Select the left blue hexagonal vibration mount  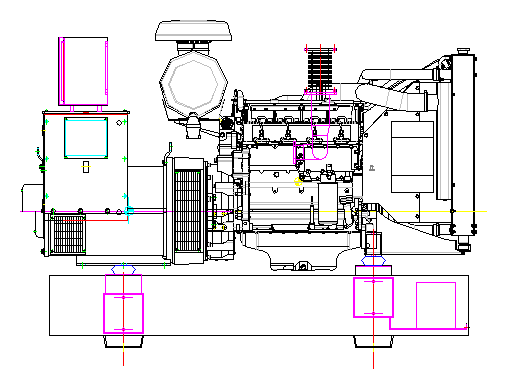(x=123, y=270)
